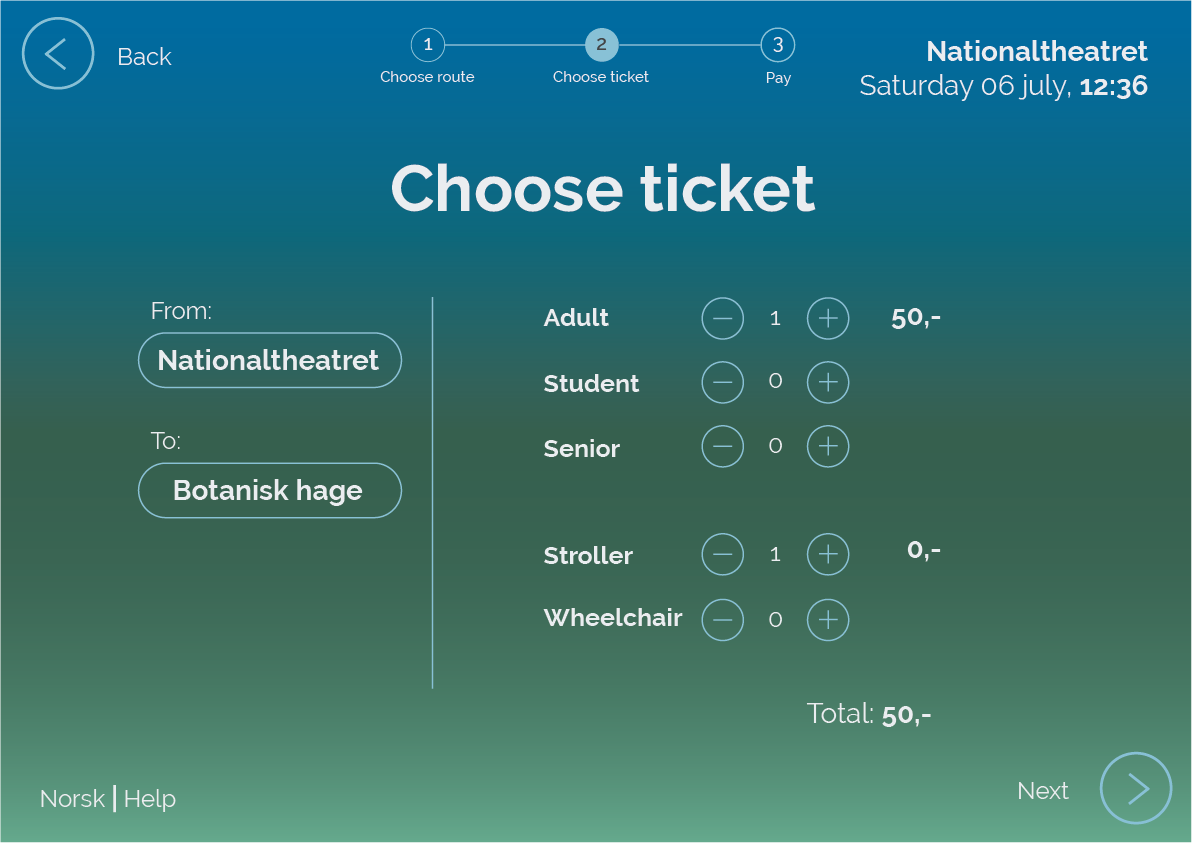
Task: Select step 2 Choose ticket indicator
Action: [x=601, y=45]
